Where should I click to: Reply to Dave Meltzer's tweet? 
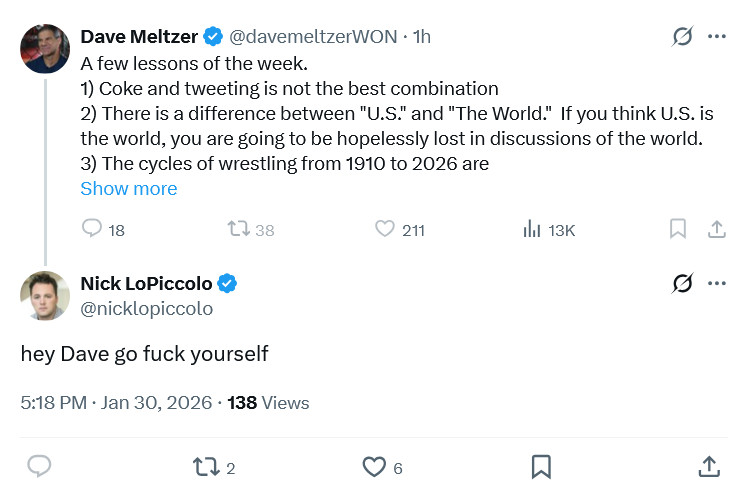pyautogui.click(x=92, y=229)
